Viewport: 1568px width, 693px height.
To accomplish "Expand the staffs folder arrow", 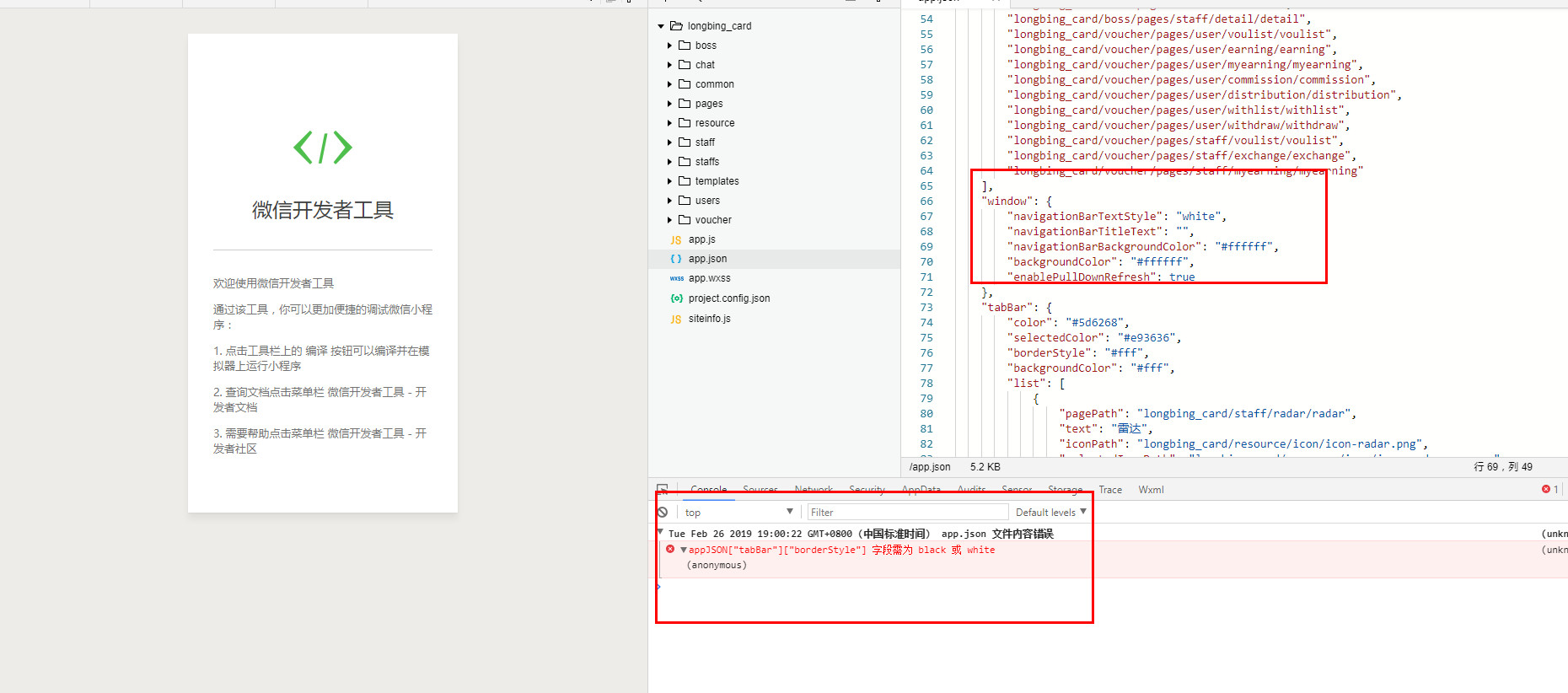I will pyautogui.click(x=670, y=162).
